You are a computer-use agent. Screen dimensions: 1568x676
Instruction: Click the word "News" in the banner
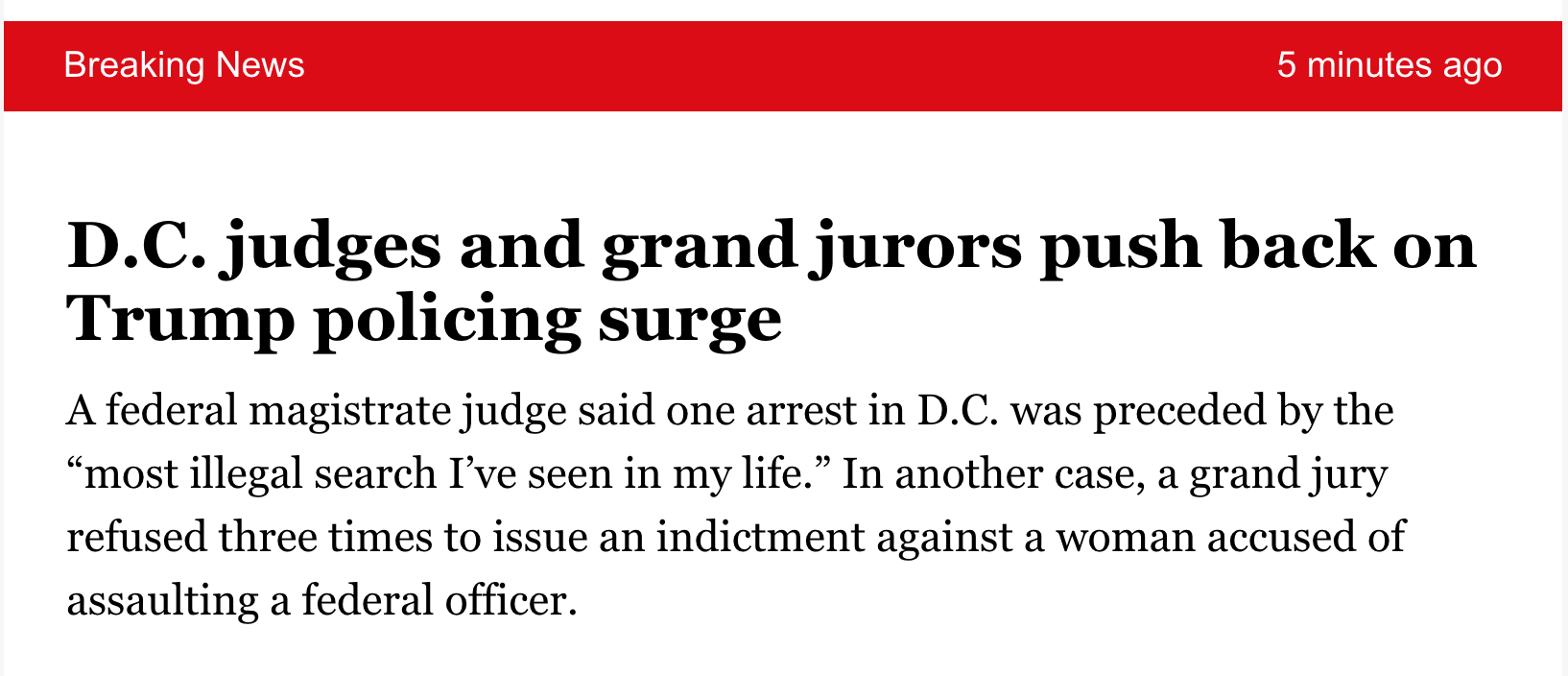[x=260, y=65]
